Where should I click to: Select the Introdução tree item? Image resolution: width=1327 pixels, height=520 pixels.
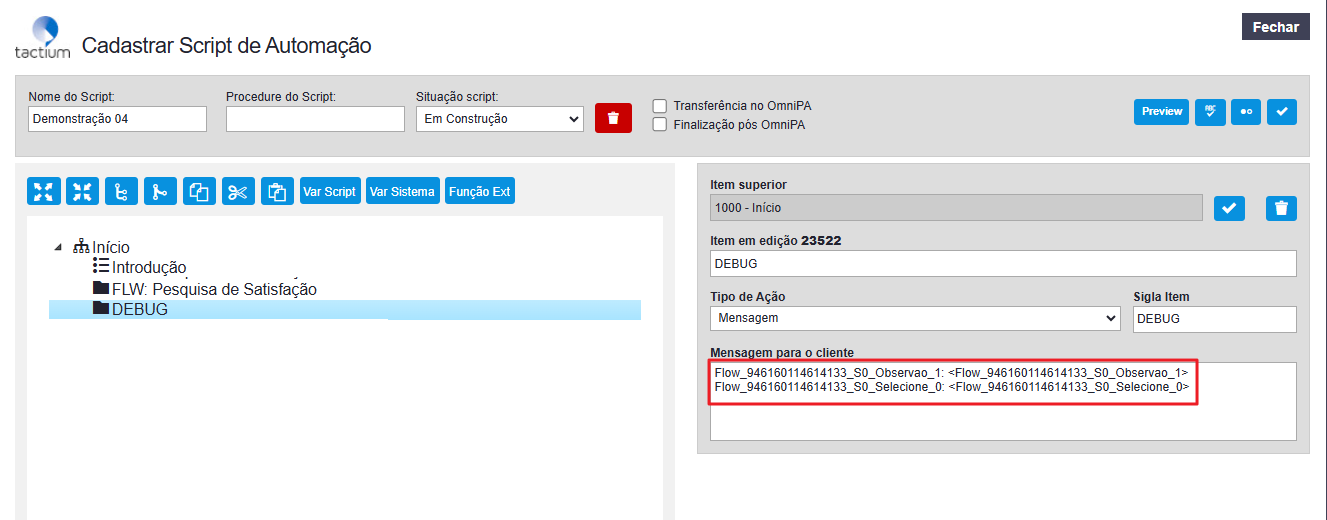click(148, 267)
